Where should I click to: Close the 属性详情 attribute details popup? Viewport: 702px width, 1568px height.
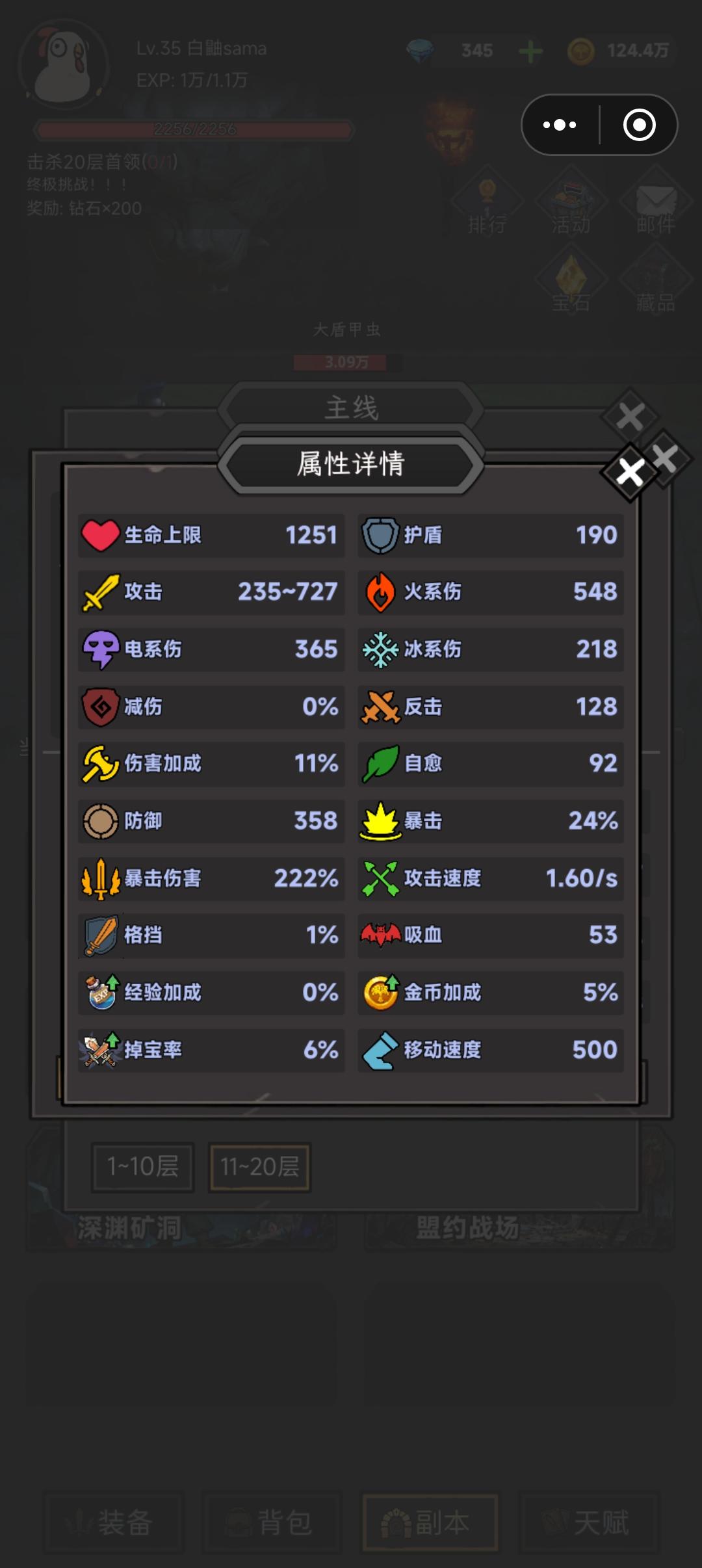(630, 473)
